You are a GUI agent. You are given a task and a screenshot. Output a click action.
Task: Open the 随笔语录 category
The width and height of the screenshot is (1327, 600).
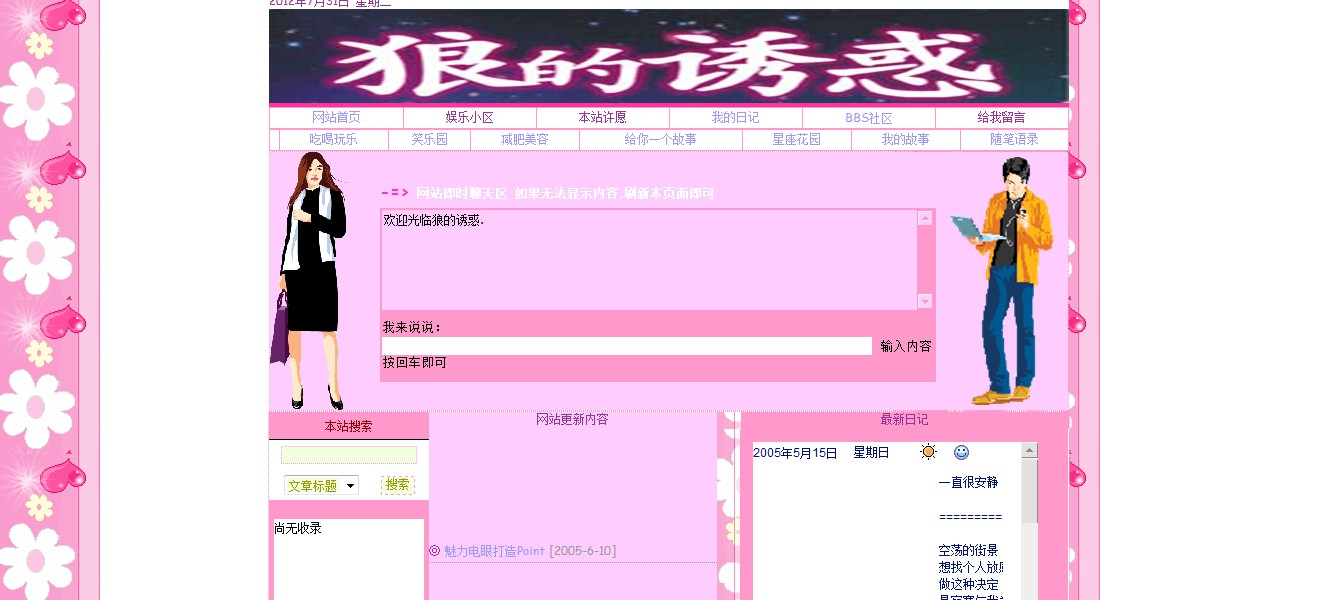coord(1015,140)
